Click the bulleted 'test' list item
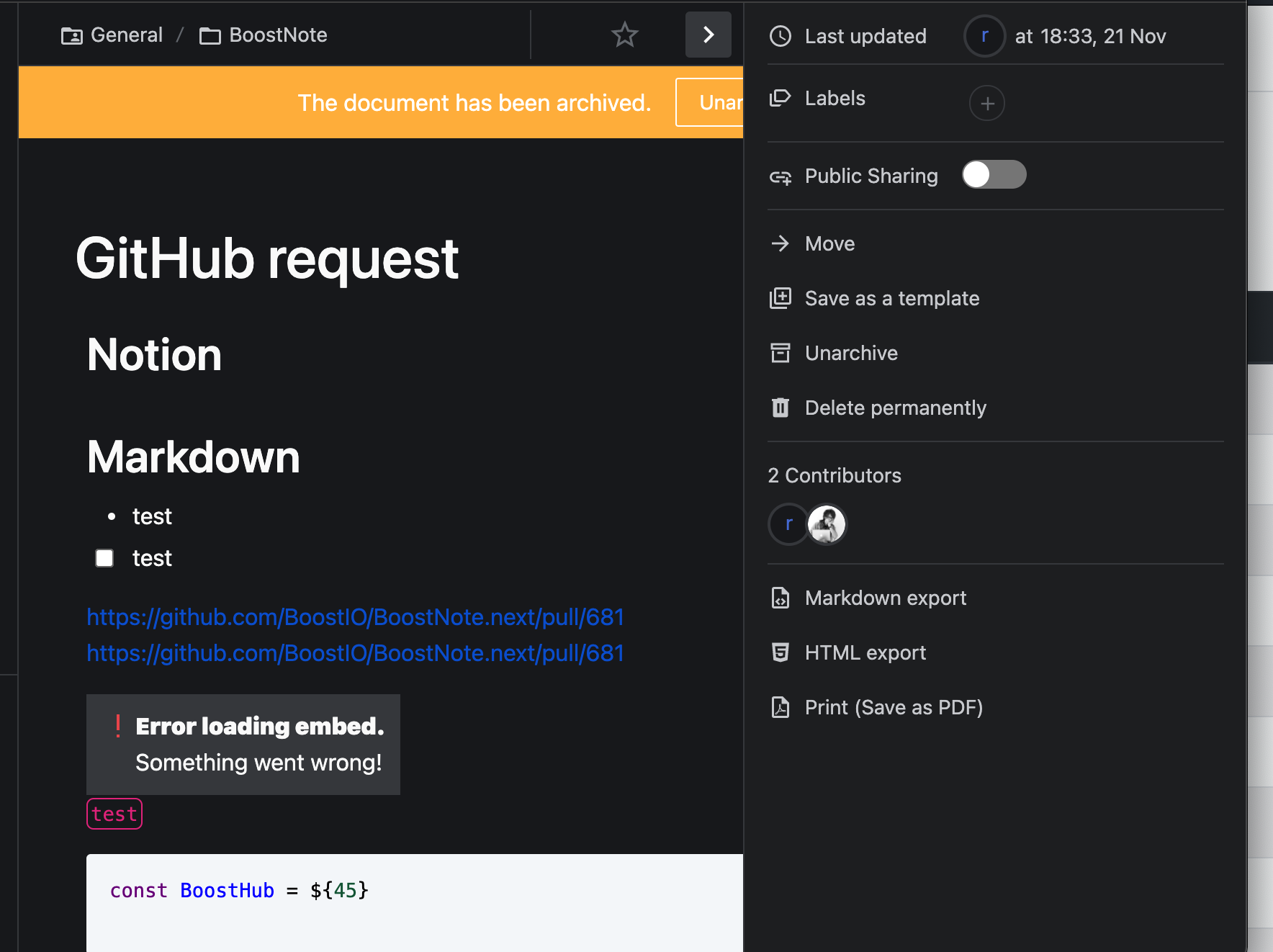Screen dimensions: 1273x952 [x=152, y=516]
